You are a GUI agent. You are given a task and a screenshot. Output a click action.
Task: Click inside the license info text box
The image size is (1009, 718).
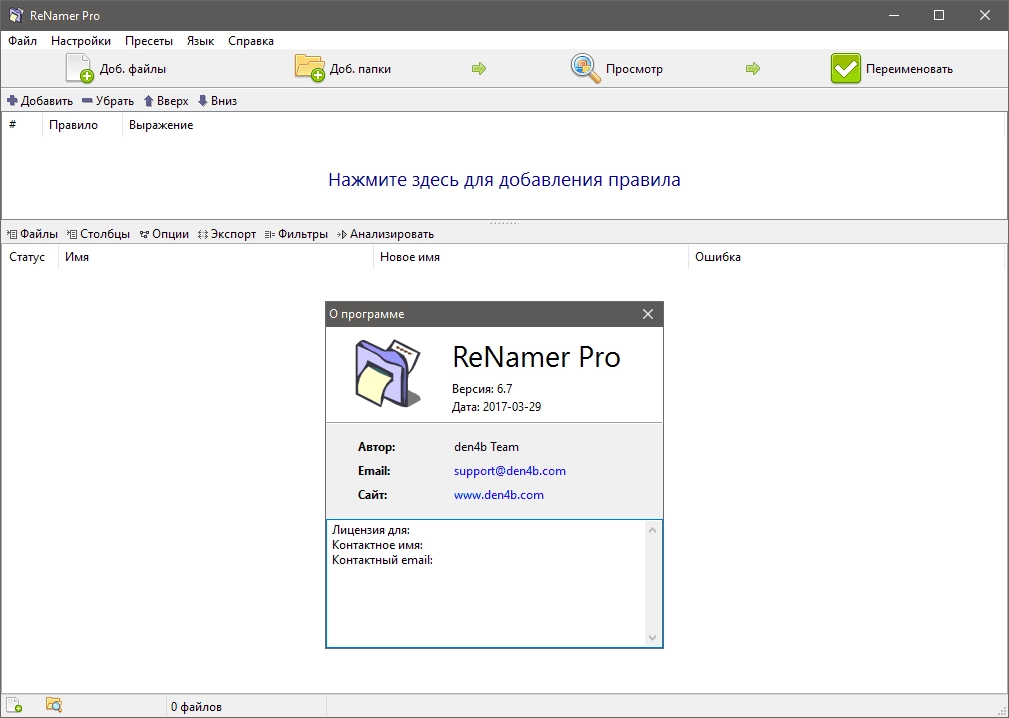(486, 584)
